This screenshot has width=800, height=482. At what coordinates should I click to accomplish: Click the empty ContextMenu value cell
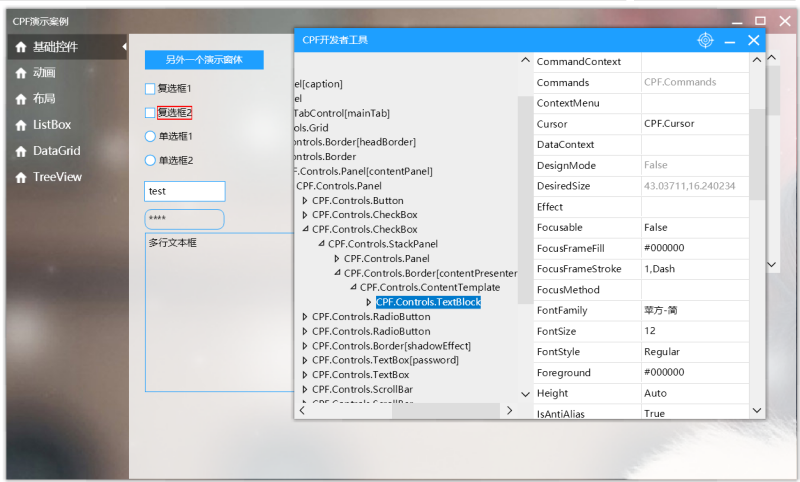pyautogui.click(x=695, y=103)
